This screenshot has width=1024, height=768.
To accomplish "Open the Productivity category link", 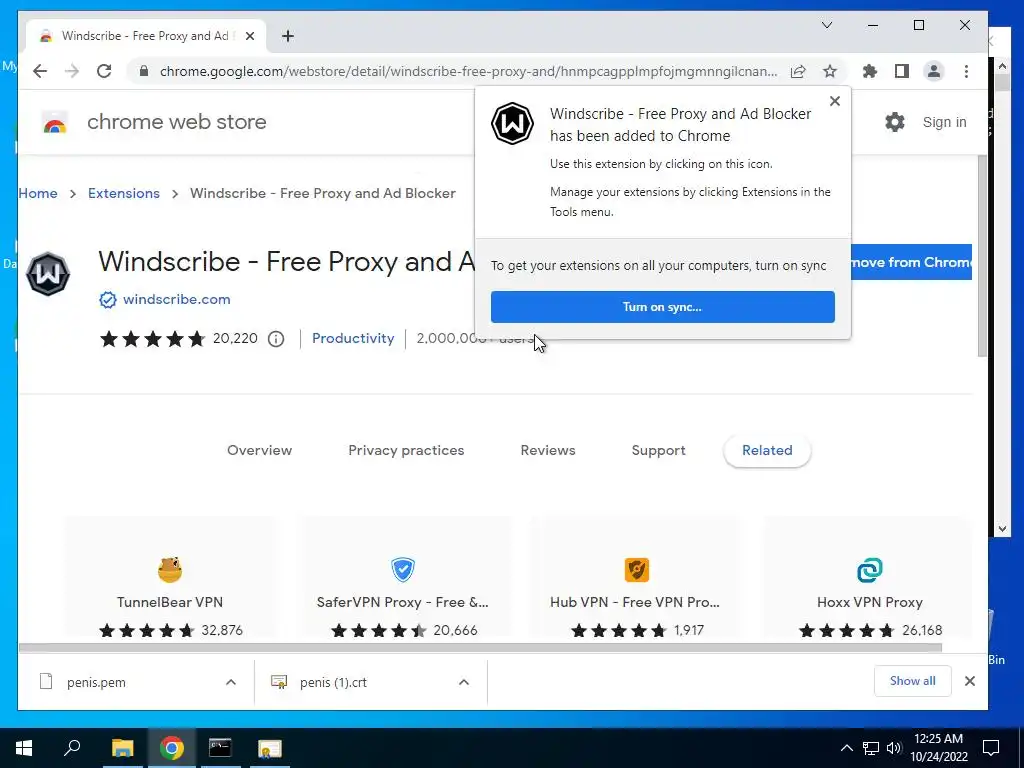I will [353, 338].
